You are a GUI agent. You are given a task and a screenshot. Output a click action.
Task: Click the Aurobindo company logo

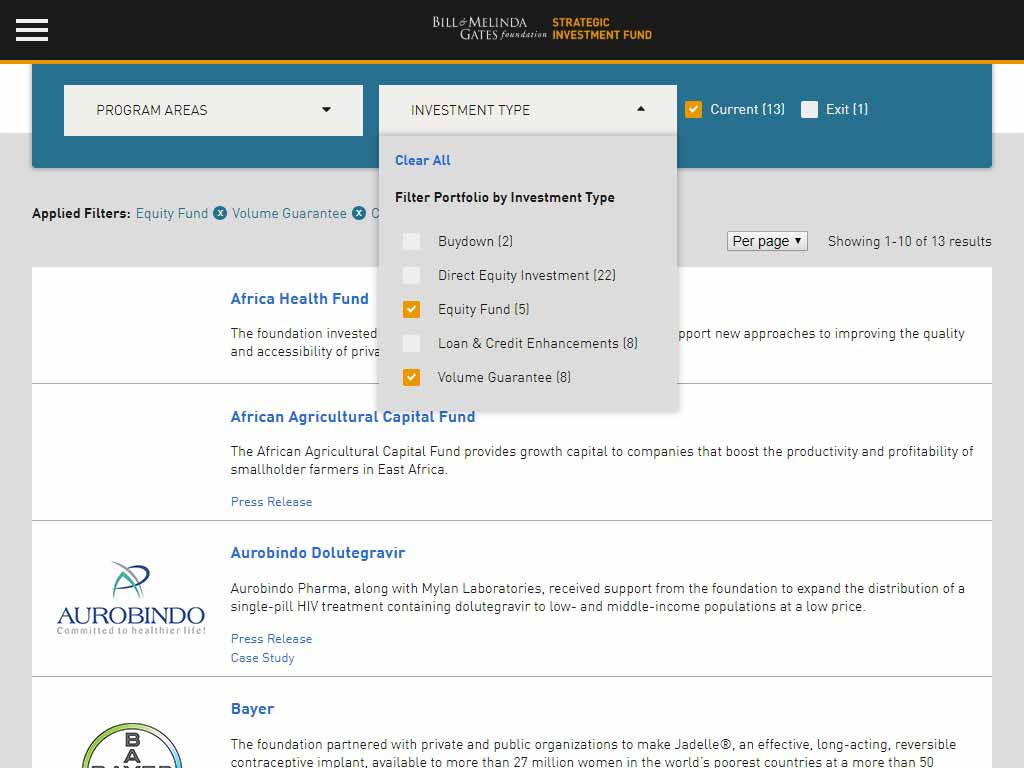pos(129,597)
